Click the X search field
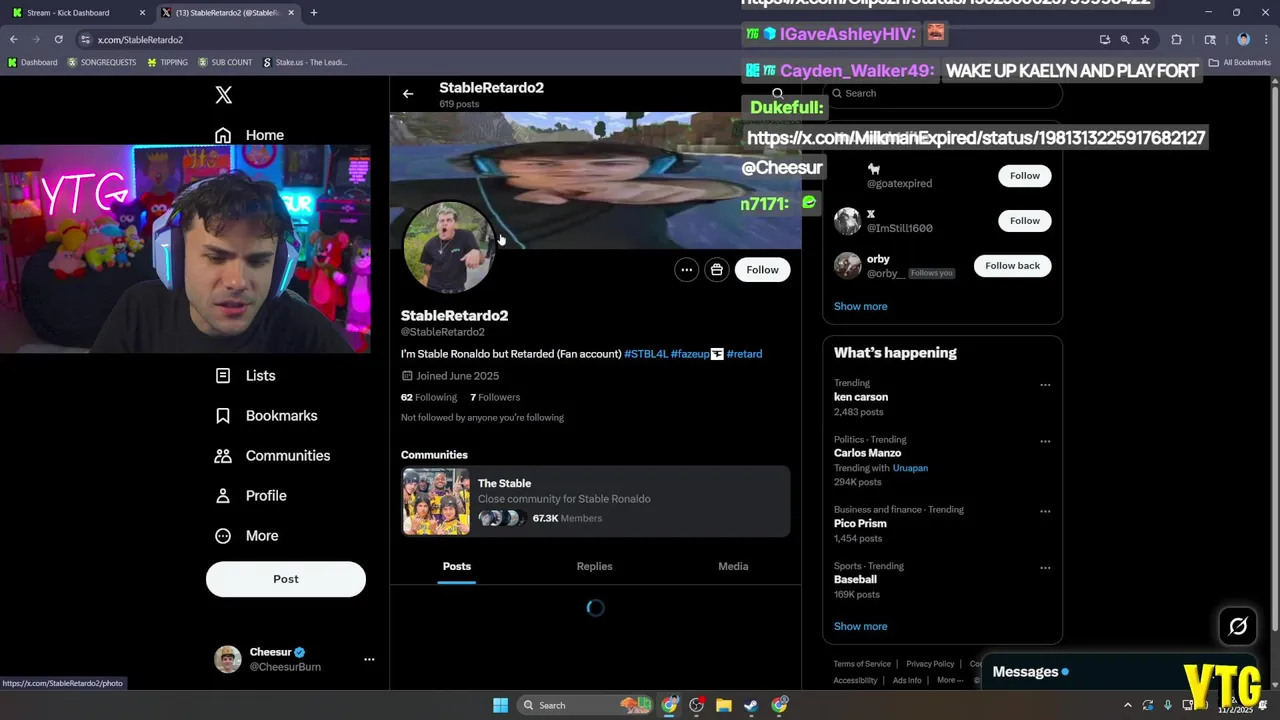Image resolution: width=1280 pixels, height=720 pixels. pos(942,93)
